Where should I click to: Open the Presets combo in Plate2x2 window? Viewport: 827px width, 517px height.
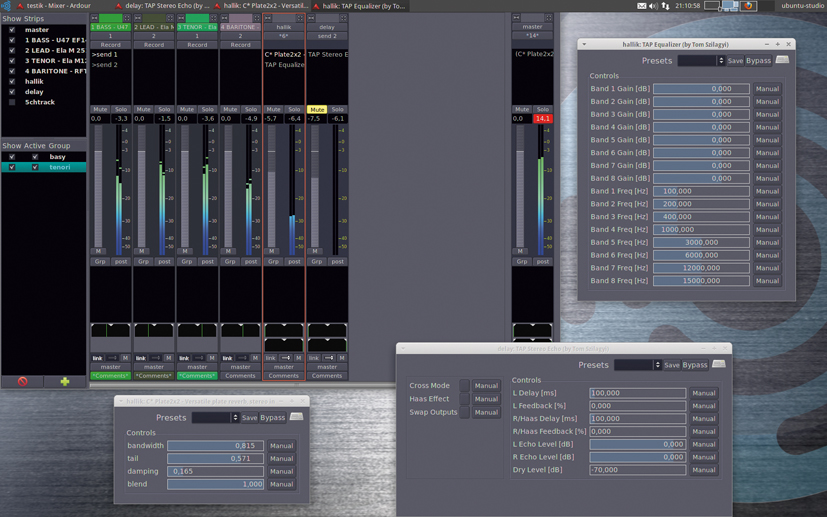[x=215, y=417]
